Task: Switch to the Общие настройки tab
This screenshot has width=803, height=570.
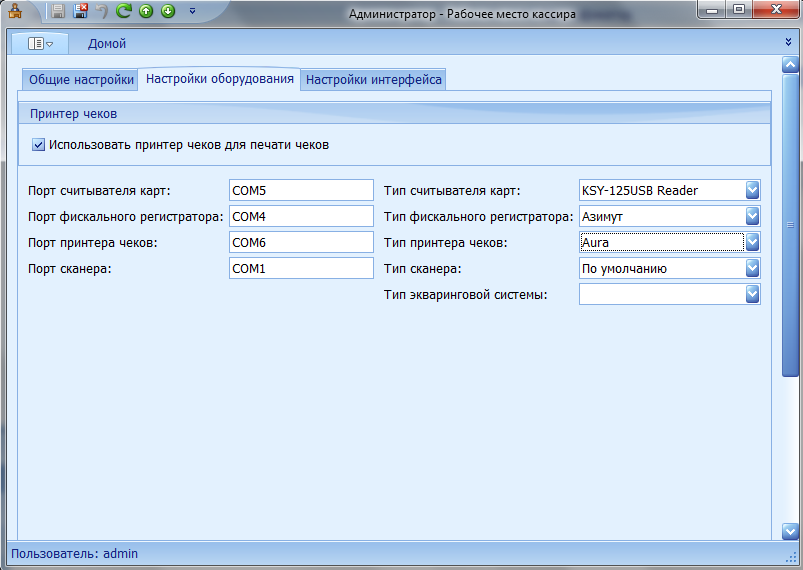Action: [81, 80]
